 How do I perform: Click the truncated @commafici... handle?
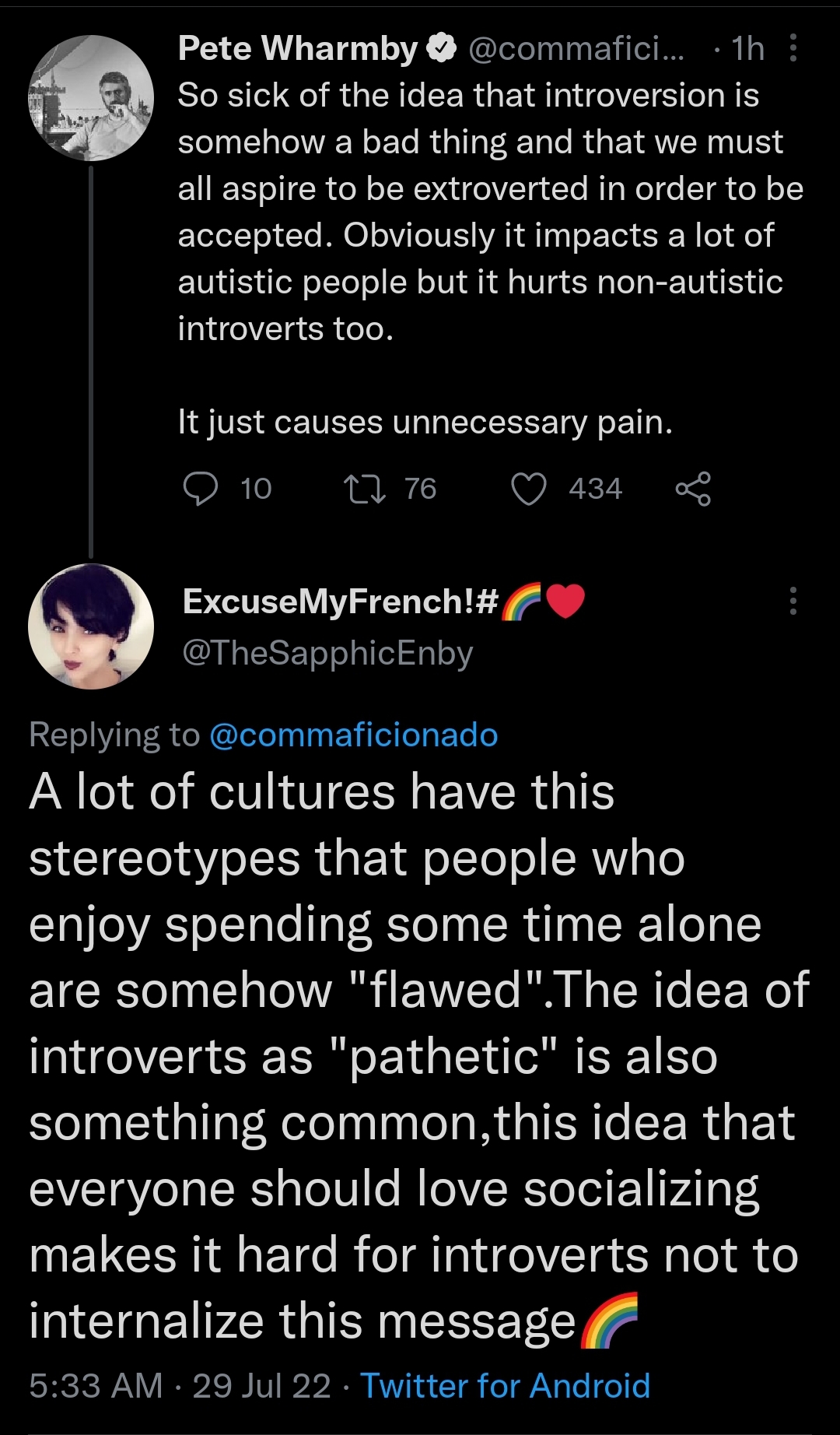576,49
